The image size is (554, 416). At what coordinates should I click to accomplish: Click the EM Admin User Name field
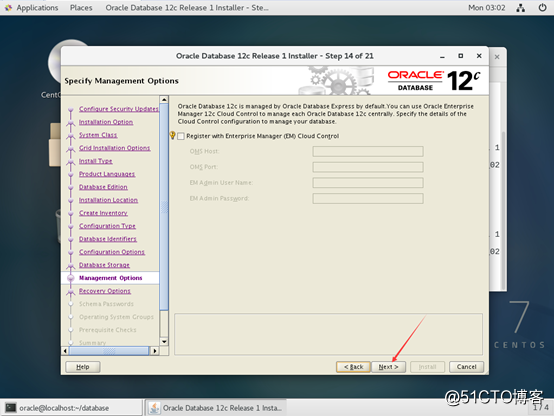coord(368,183)
